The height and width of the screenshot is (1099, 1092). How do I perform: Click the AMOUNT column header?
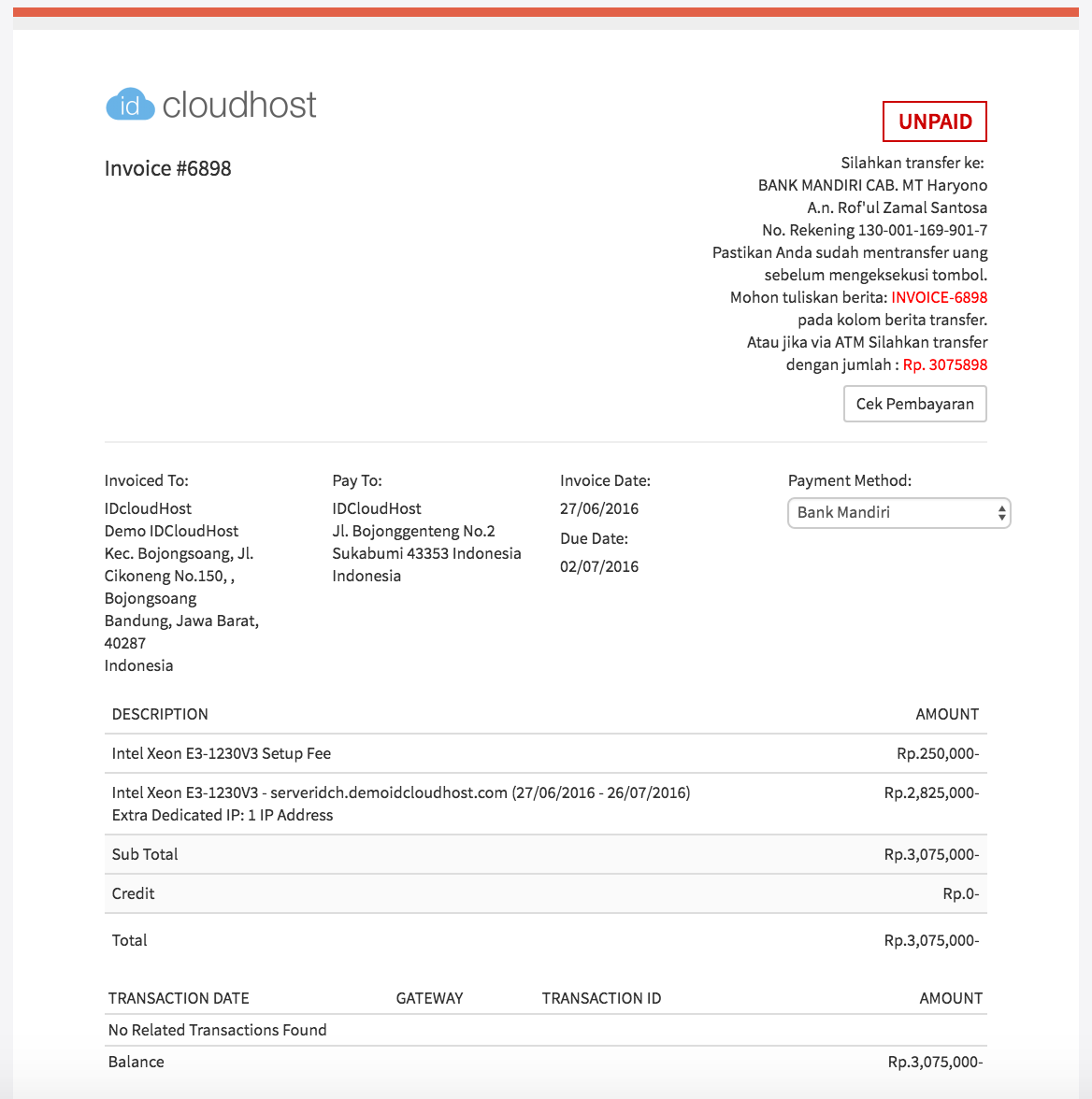coord(947,714)
